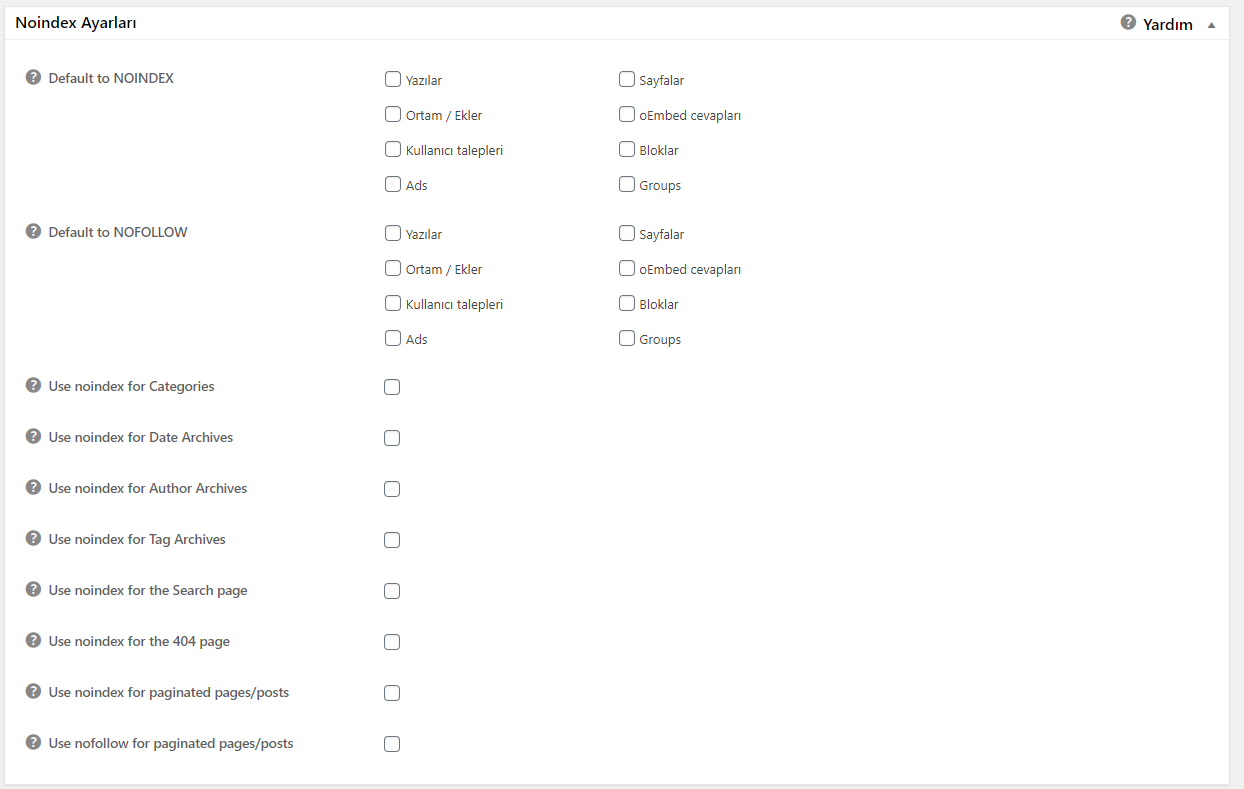Screen dimensions: 1244x789
Task: Check Sayfalar under Default to NOFOLLOW
Action: 627,233
